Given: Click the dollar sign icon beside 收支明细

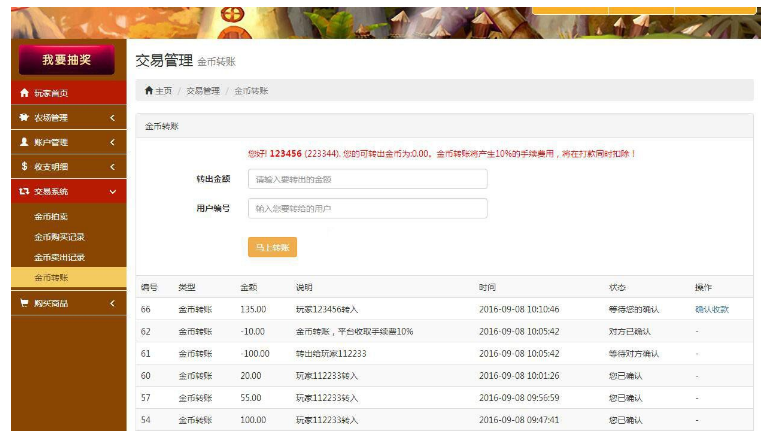Looking at the screenshot, I should (x=24, y=166).
